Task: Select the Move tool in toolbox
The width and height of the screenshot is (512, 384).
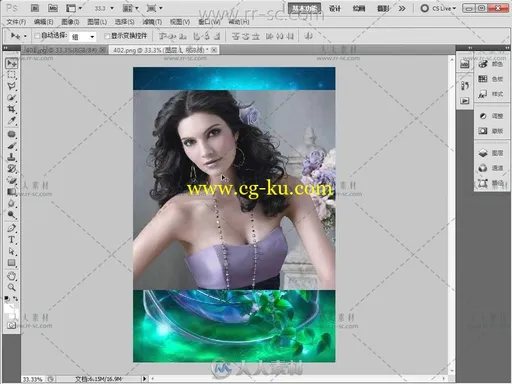Action: [12, 63]
